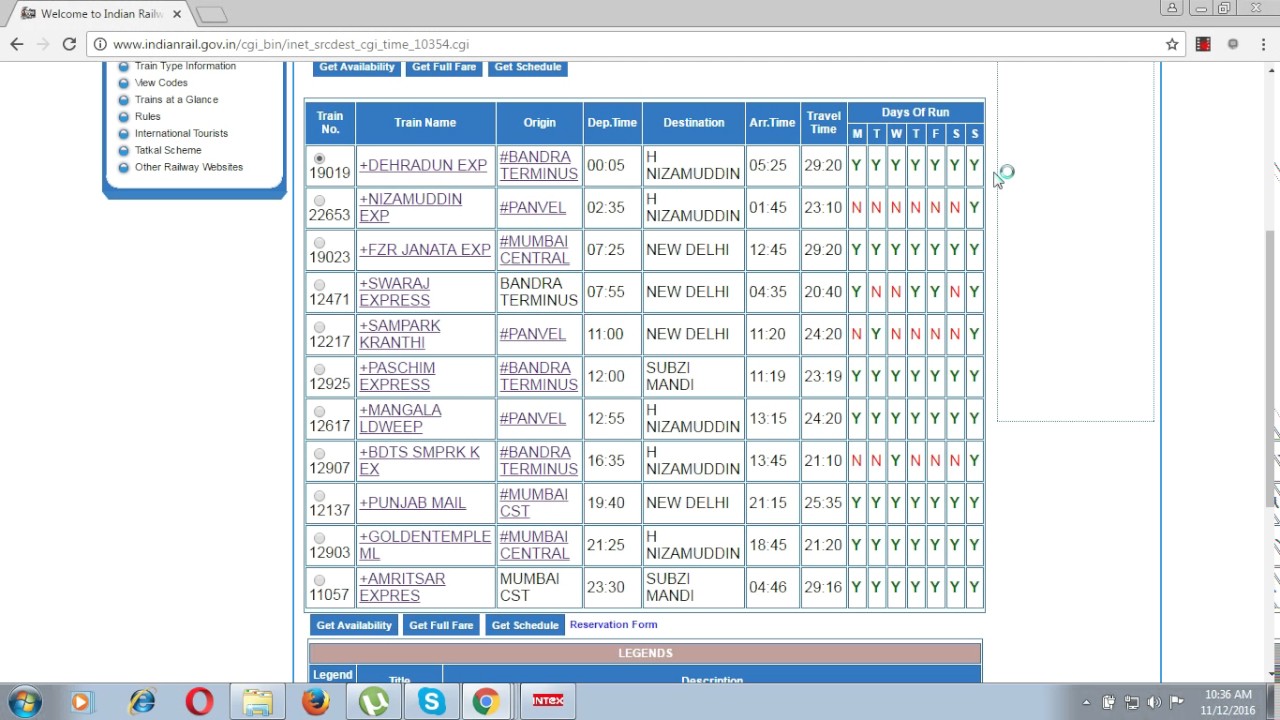Open the +PUNJAB MAIL train link
The width and height of the screenshot is (1280, 720).
[413, 503]
